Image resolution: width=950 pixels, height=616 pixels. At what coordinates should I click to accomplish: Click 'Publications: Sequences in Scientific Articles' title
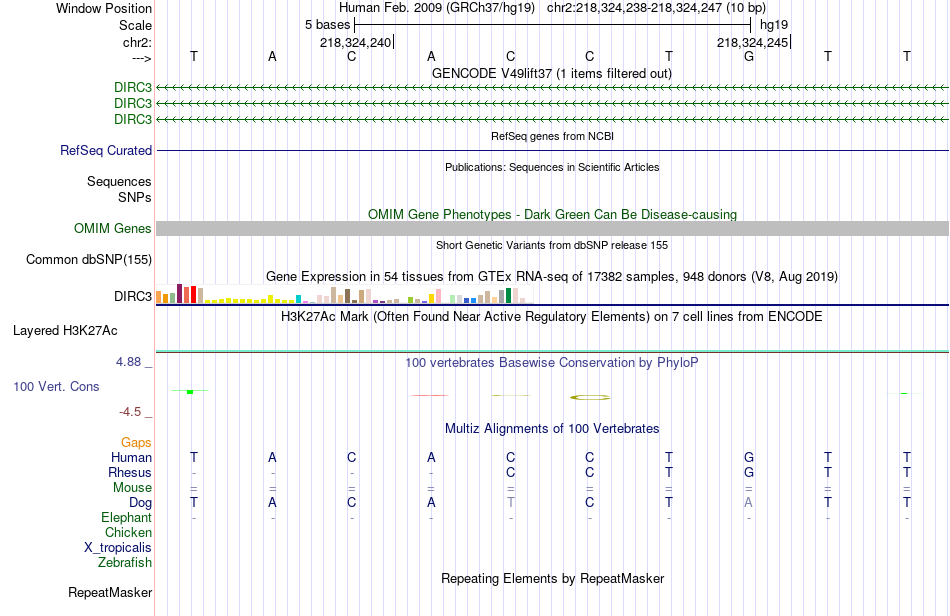[x=552, y=167]
